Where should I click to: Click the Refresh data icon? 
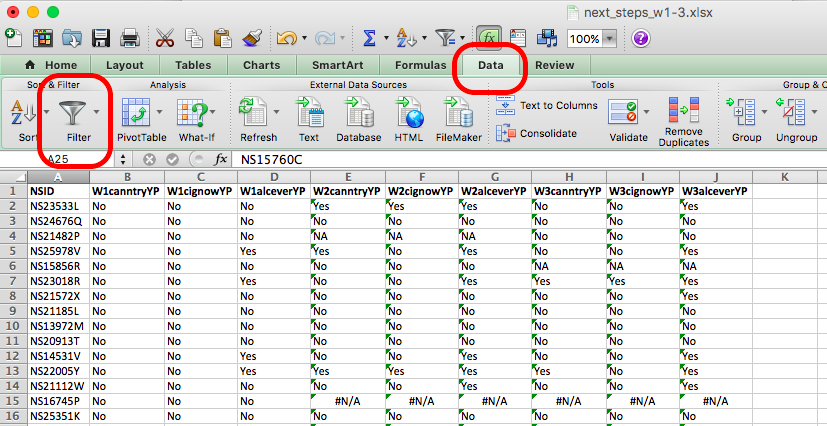pyautogui.click(x=254, y=110)
